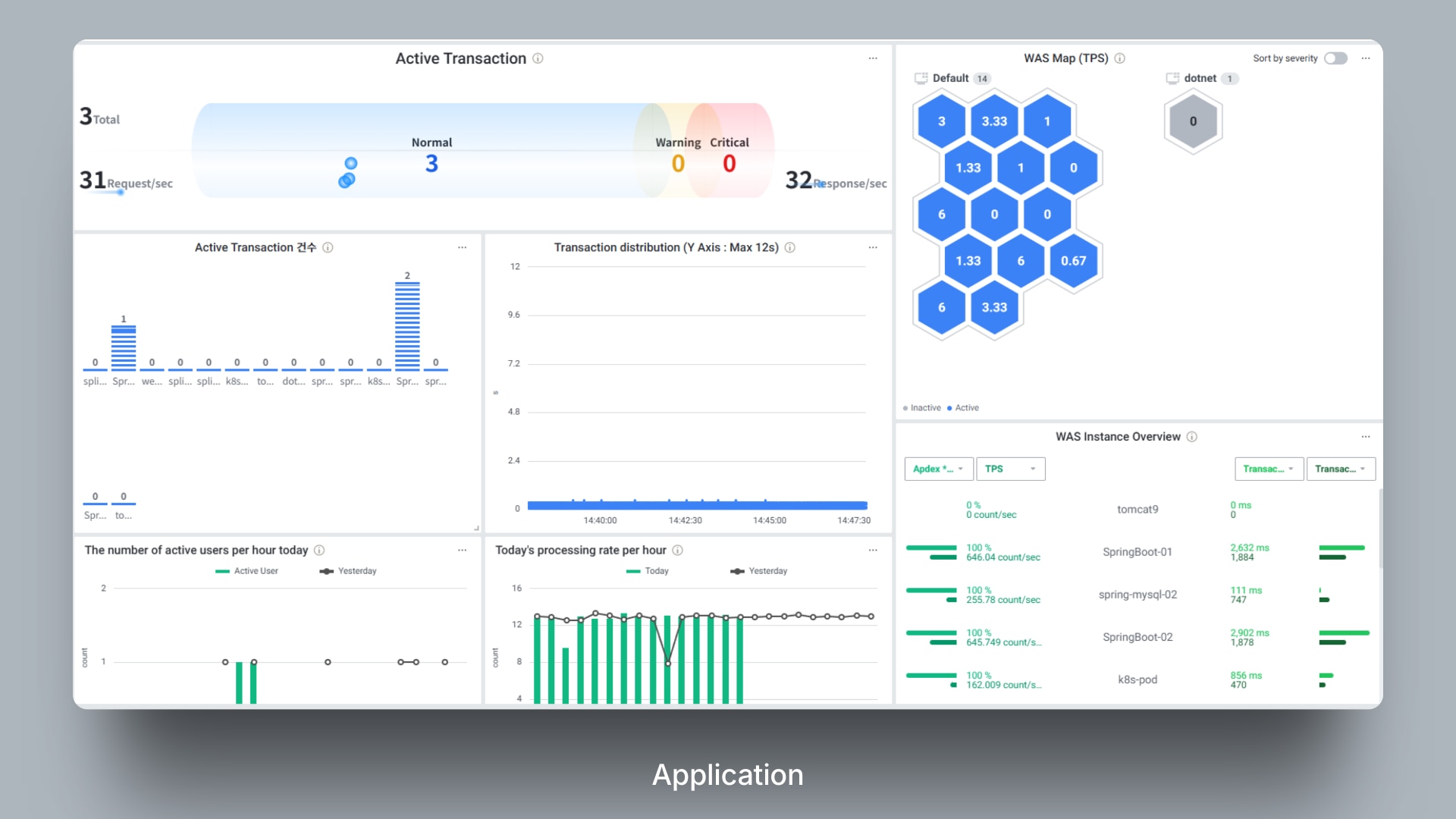1456x819 pixels.
Task: Click the ellipsis menu on Transaction distribution widget
Action: click(873, 247)
